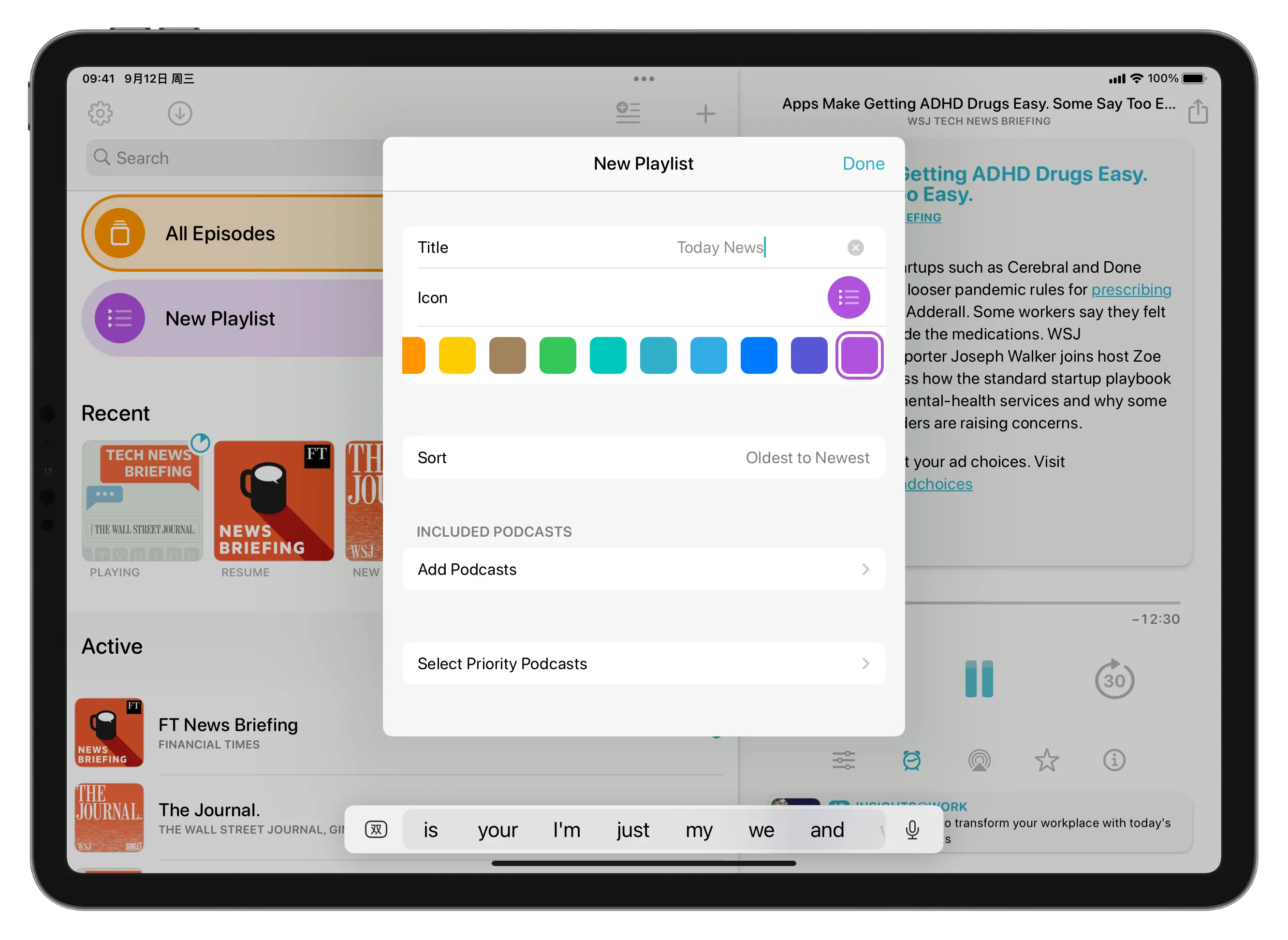Image resolution: width=1288 pixels, height=940 pixels.
Task: Pause playback with the pause button
Action: [979, 679]
